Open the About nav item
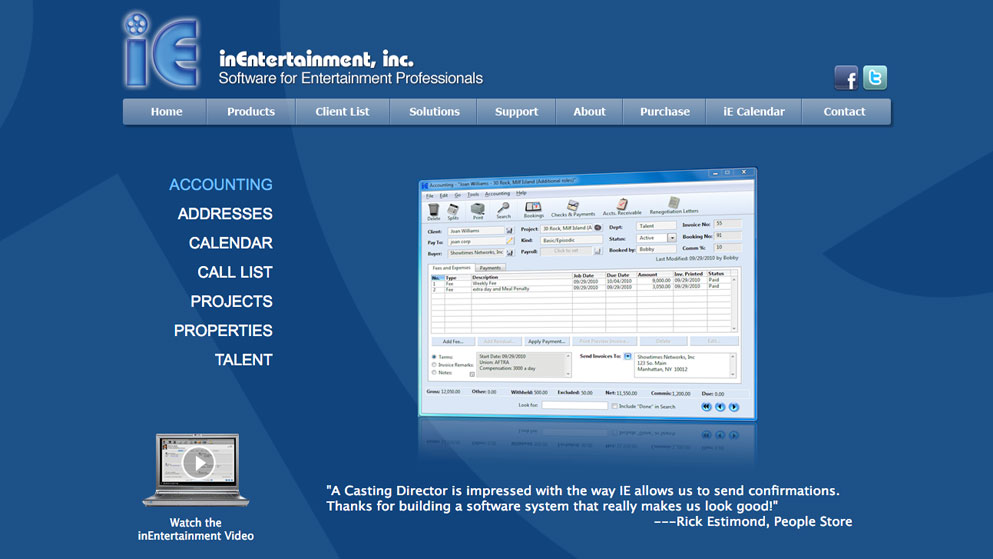993x559 pixels. pos(589,111)
